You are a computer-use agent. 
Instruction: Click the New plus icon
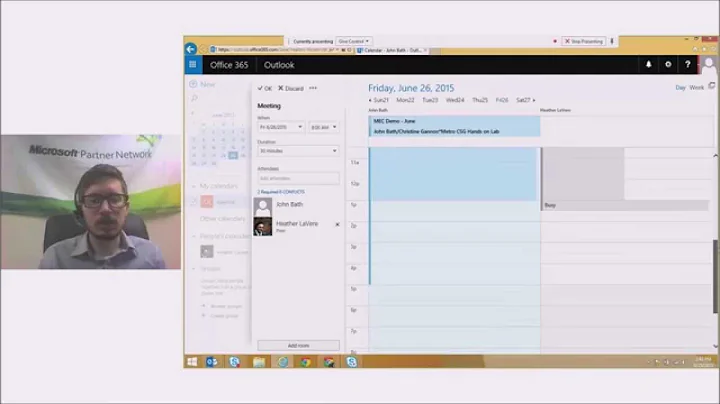[193, 84]
